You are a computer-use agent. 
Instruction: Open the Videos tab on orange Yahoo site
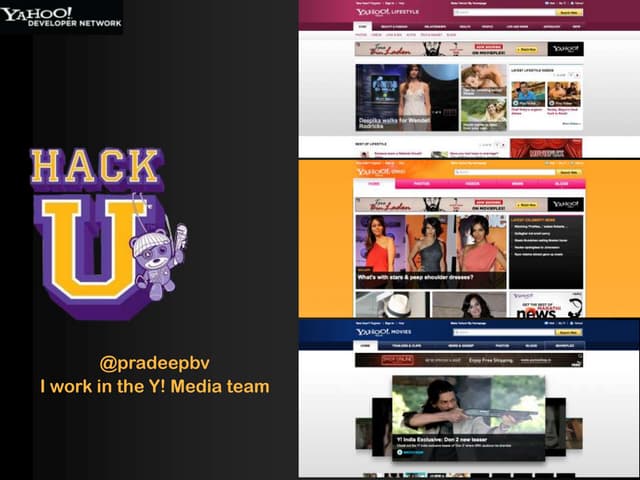click(471, 184)
